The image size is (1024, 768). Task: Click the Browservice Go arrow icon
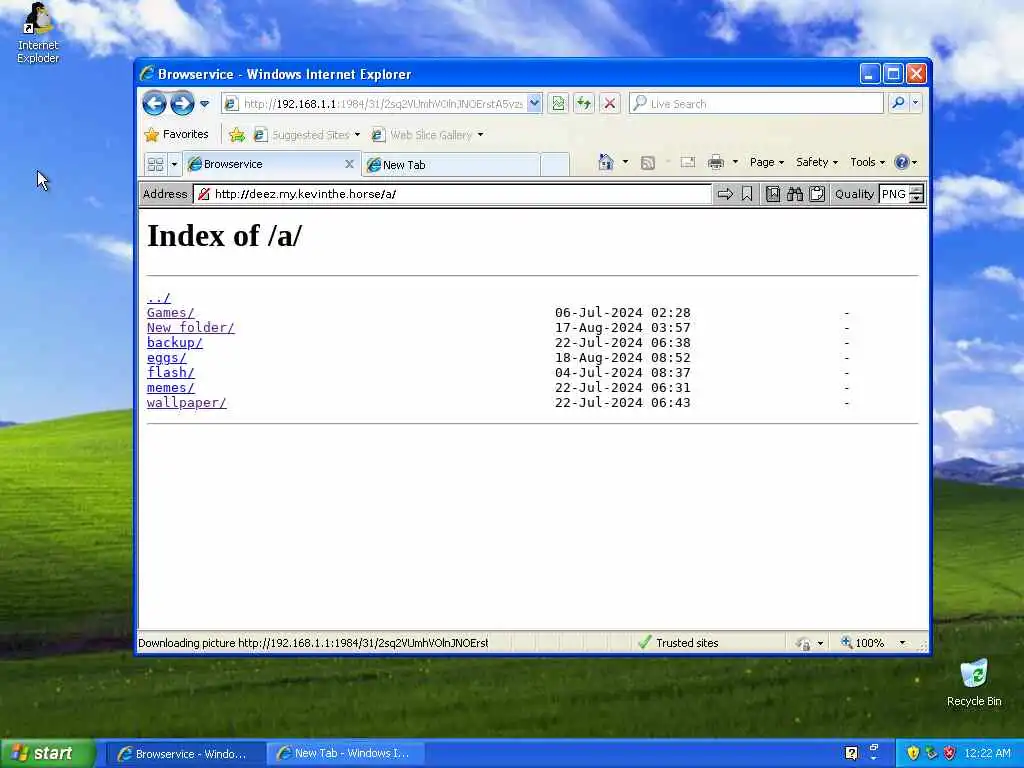(725, 194)
